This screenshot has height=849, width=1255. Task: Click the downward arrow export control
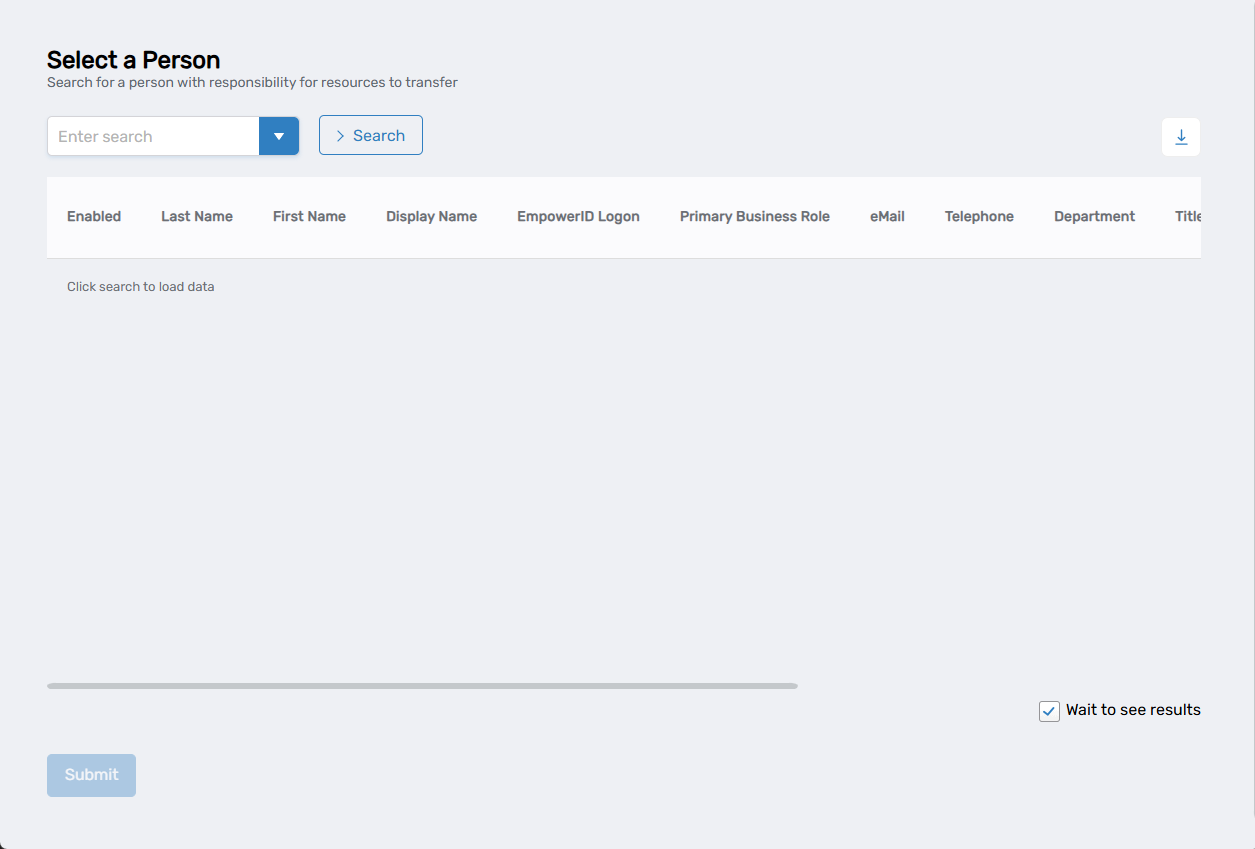[x=1181, y=137]
